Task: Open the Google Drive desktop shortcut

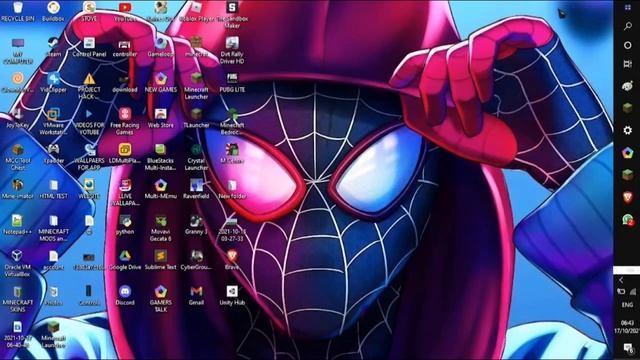Action: [125, 260]
